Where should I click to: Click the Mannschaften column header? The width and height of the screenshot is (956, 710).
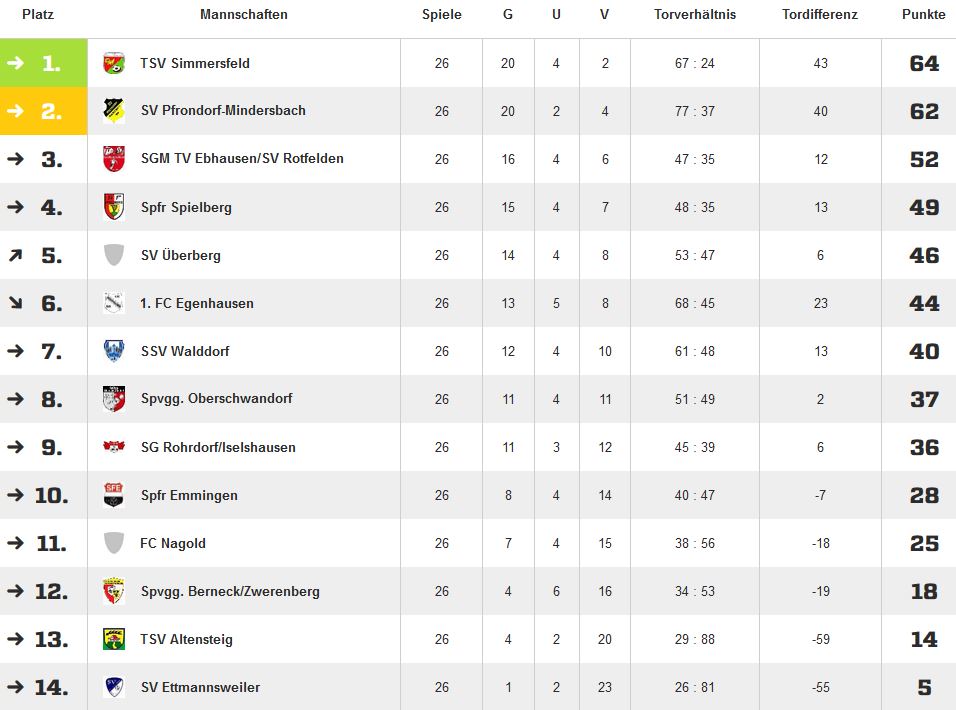pyautogui.click(x=244, y=15)
